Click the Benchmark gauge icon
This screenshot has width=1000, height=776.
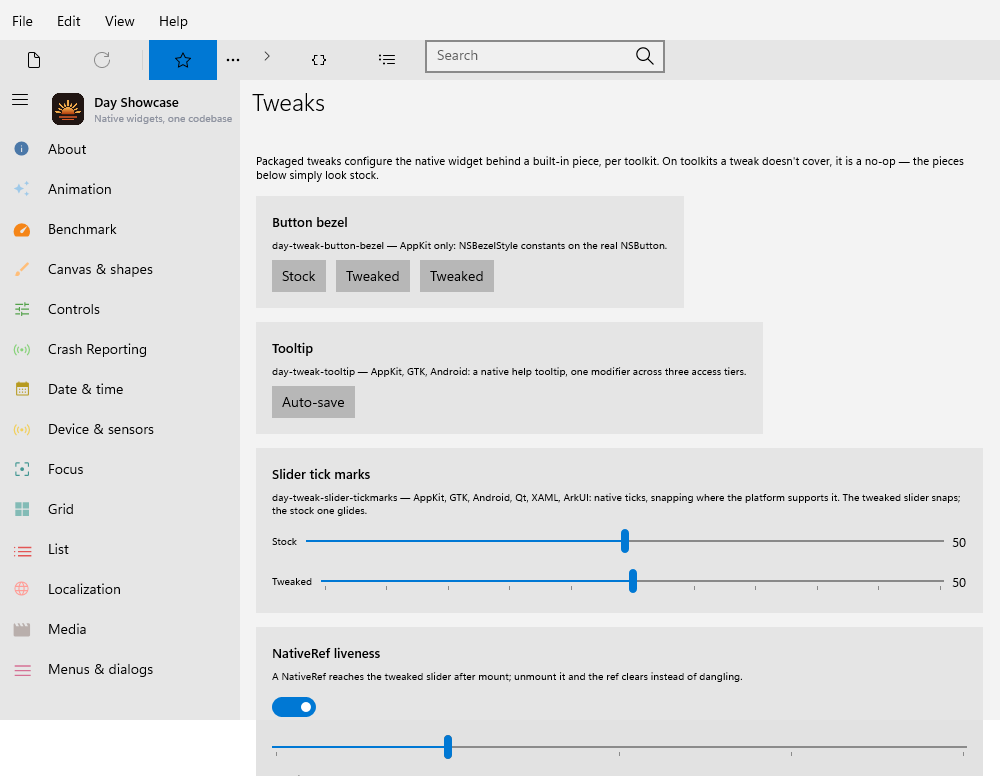[x=22, y=230]
